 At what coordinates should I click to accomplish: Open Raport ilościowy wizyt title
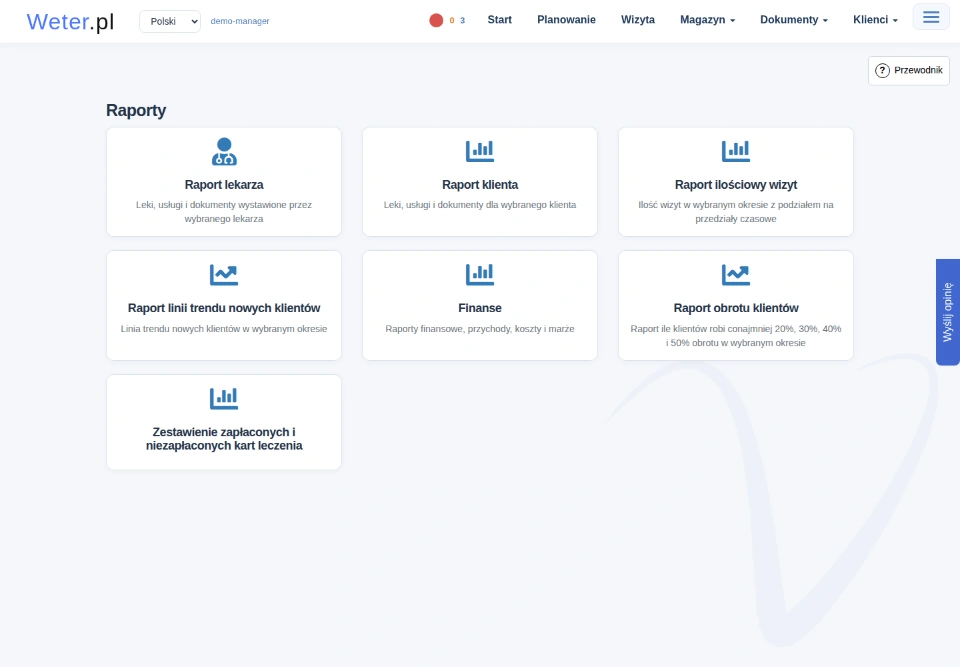(x=735, y=185)
